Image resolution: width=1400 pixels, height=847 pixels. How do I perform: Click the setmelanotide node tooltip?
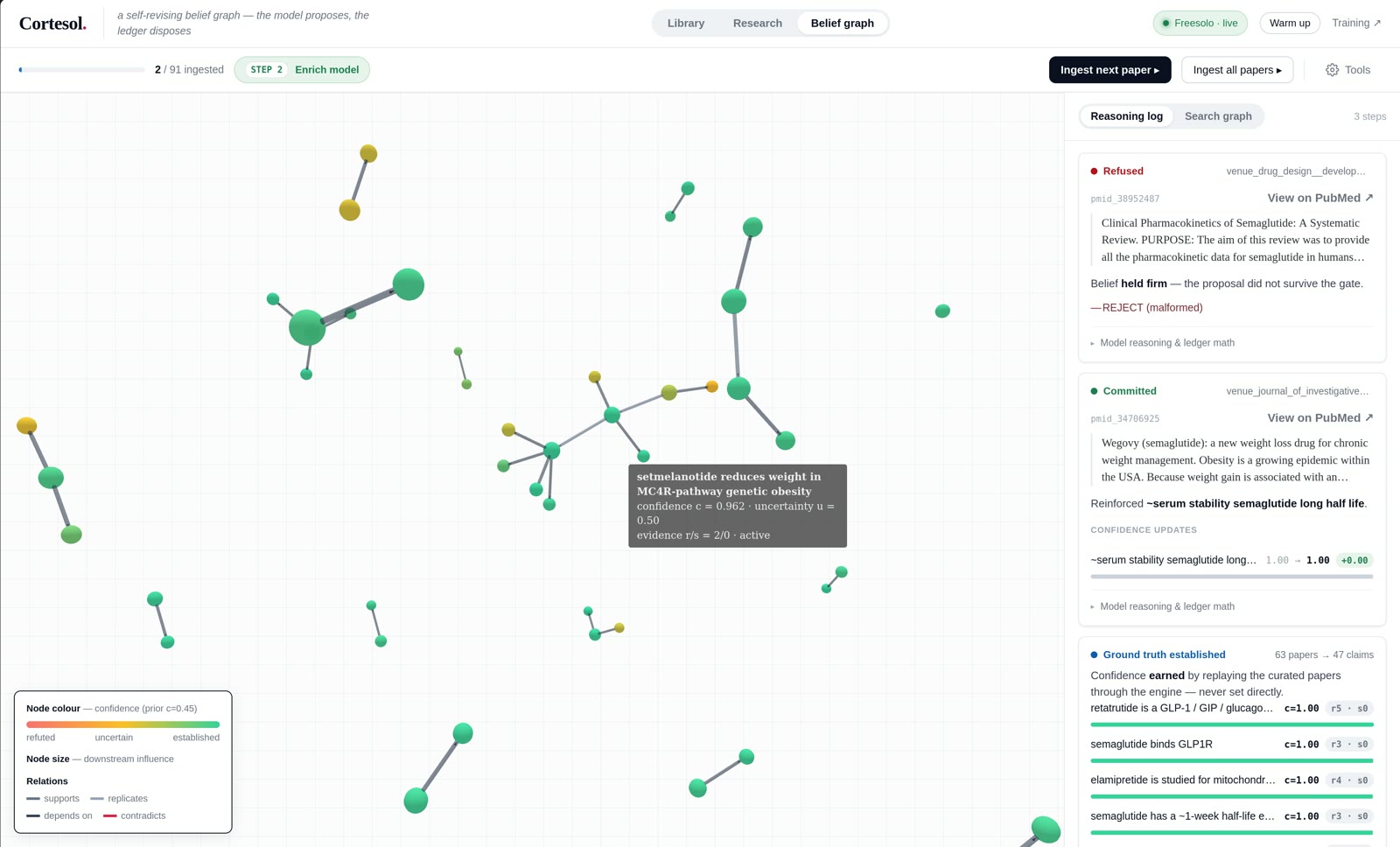[x=737, y=506]
